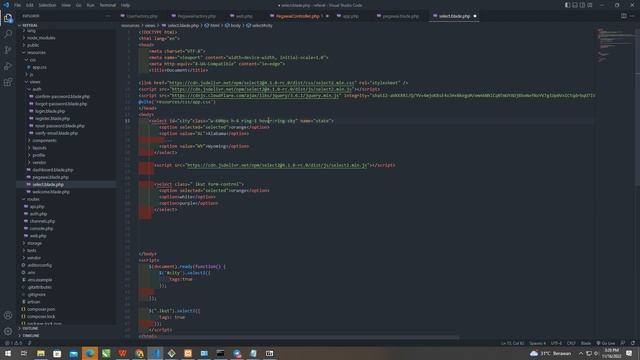Click the html breadcrumb item

(x=214, y=25)
